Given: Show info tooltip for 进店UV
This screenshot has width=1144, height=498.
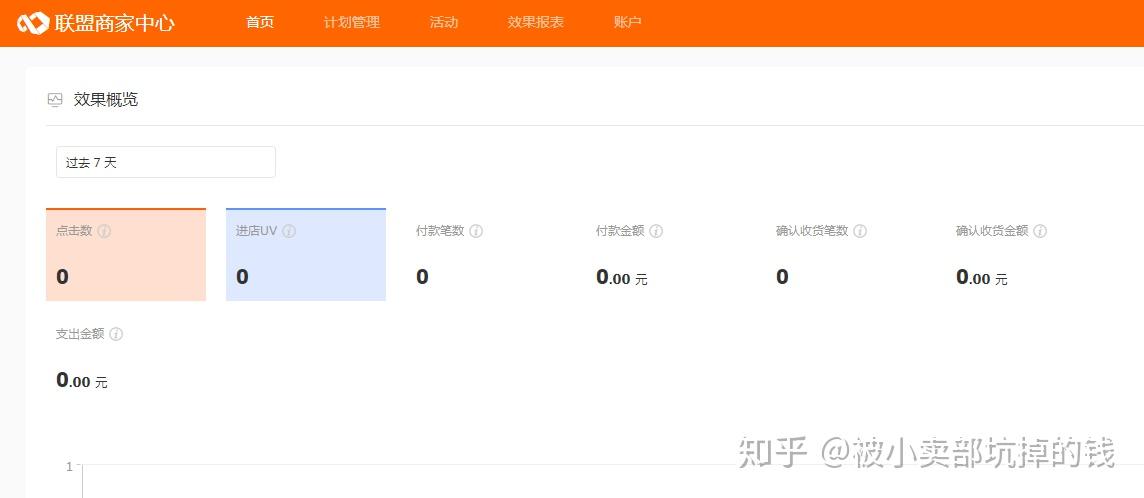Looking at the screenshot, I should (289, 231).
